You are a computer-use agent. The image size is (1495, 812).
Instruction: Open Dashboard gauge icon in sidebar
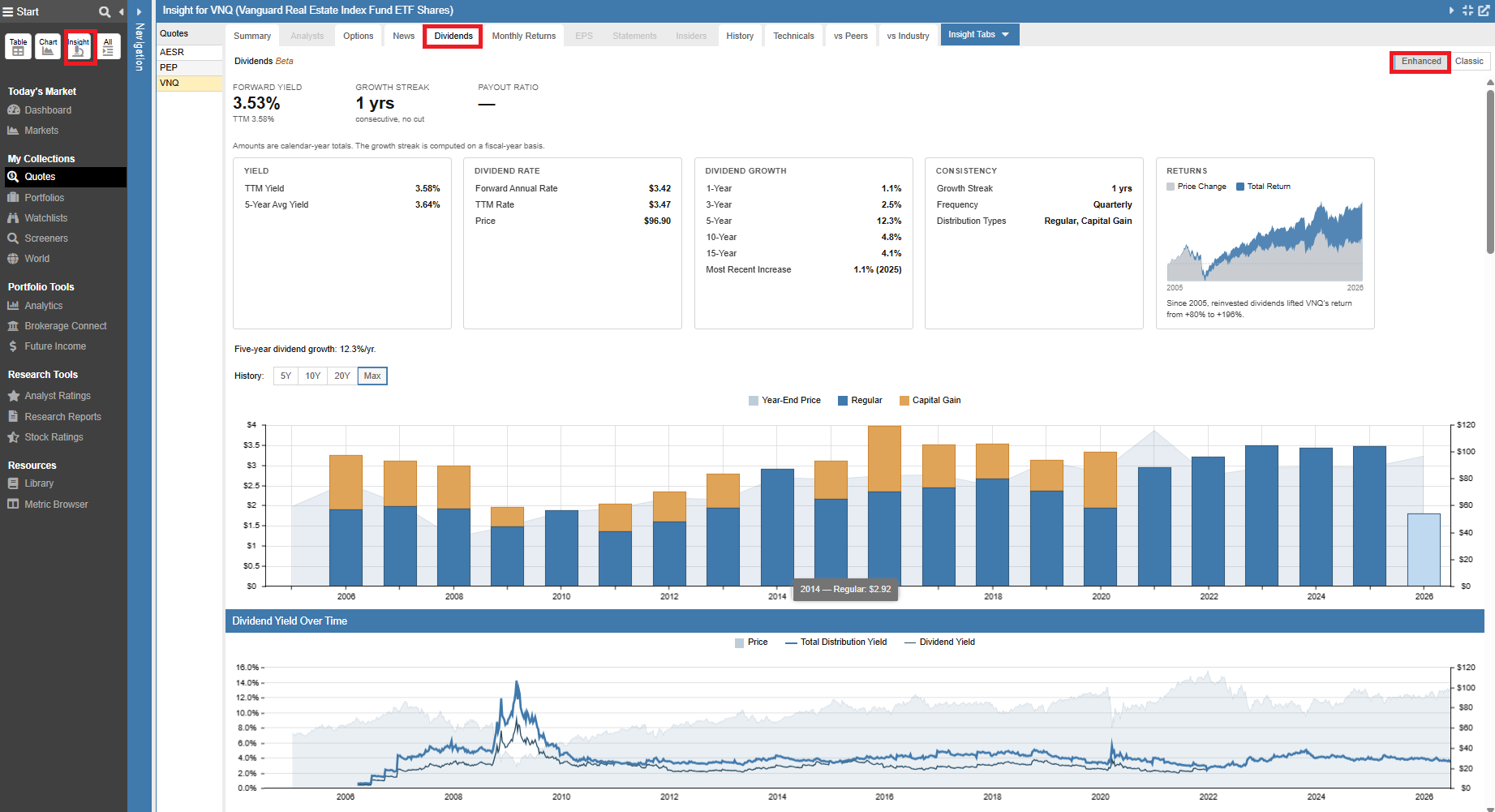click(x=14, y=110)
